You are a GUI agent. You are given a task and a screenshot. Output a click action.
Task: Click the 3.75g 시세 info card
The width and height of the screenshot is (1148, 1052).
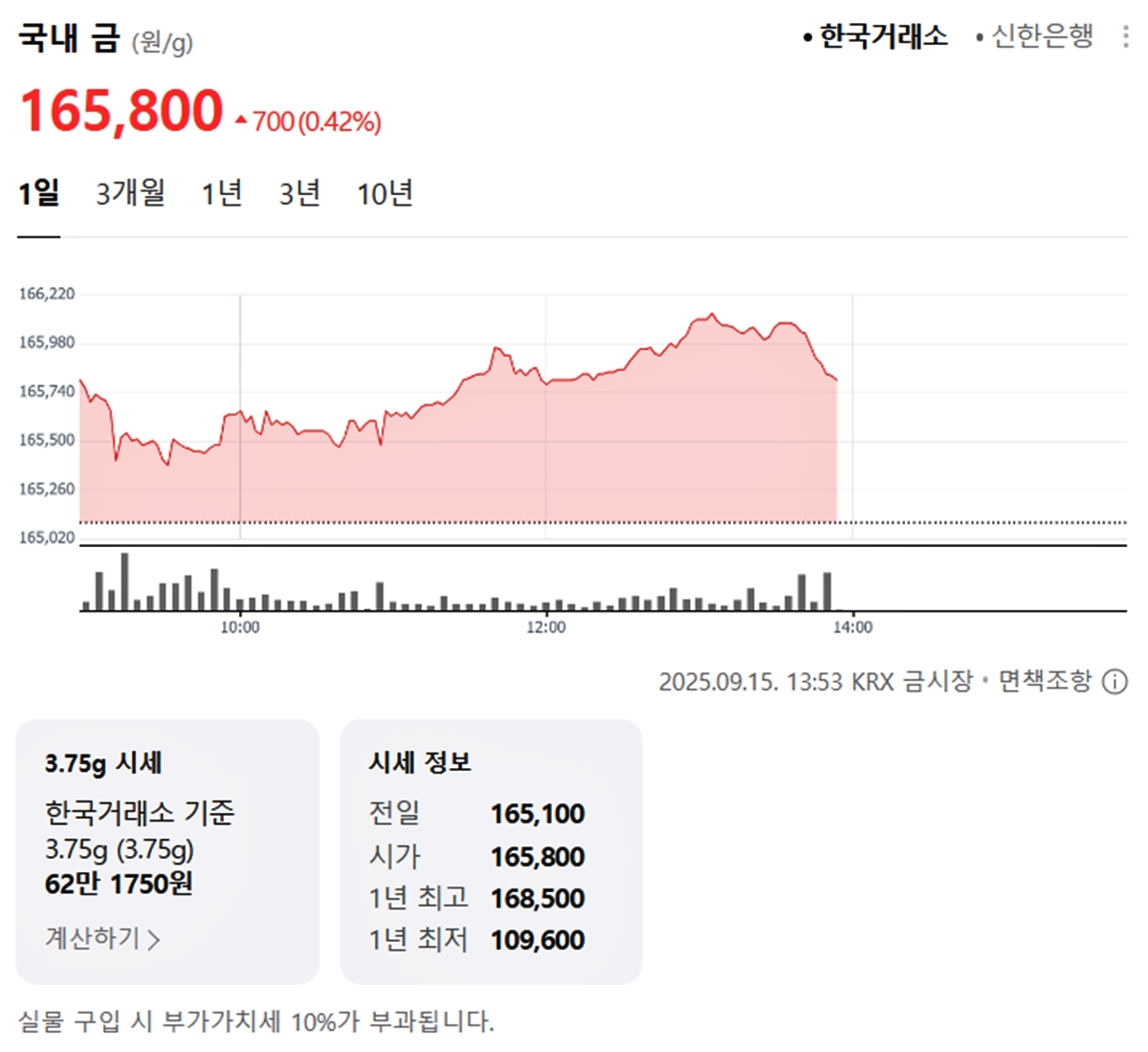(x=167, y=851)
